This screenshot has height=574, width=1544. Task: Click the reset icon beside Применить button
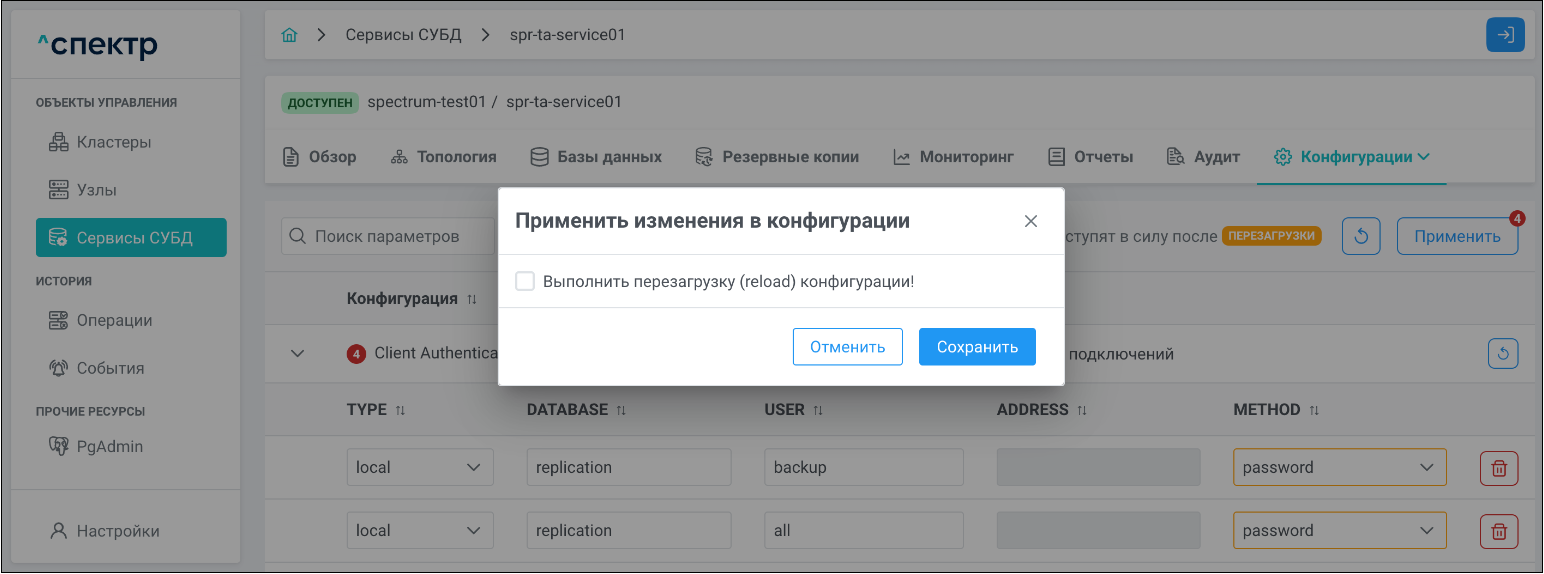(1360, 237)
